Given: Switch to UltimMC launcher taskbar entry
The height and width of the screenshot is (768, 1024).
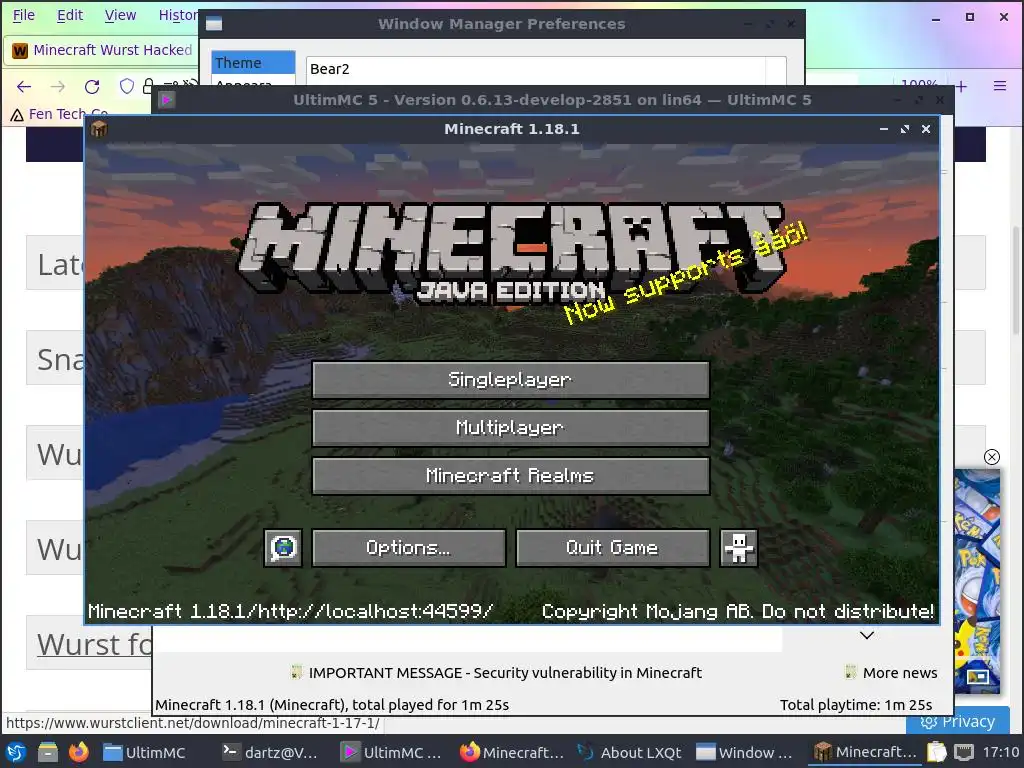Looking at the screenshot, I should pos(392,752).
